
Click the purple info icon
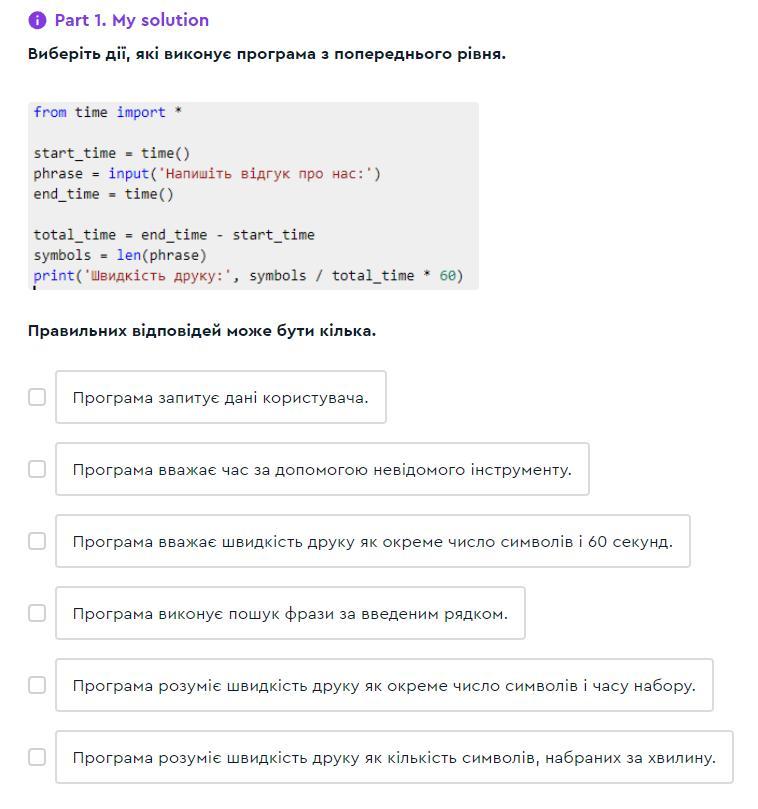point(37,21)
